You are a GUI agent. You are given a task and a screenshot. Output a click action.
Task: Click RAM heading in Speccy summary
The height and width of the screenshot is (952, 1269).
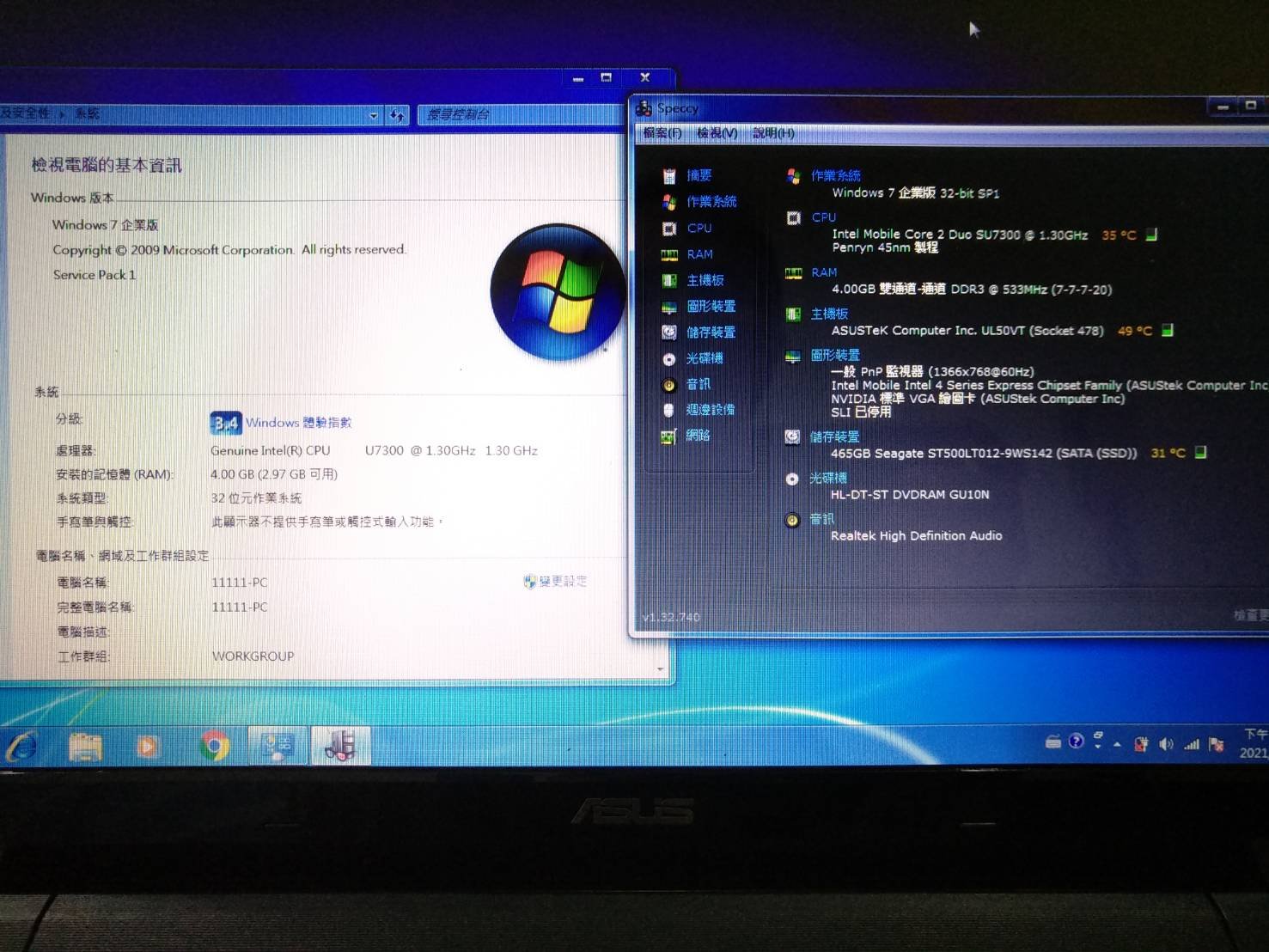[x=824, y=272]
